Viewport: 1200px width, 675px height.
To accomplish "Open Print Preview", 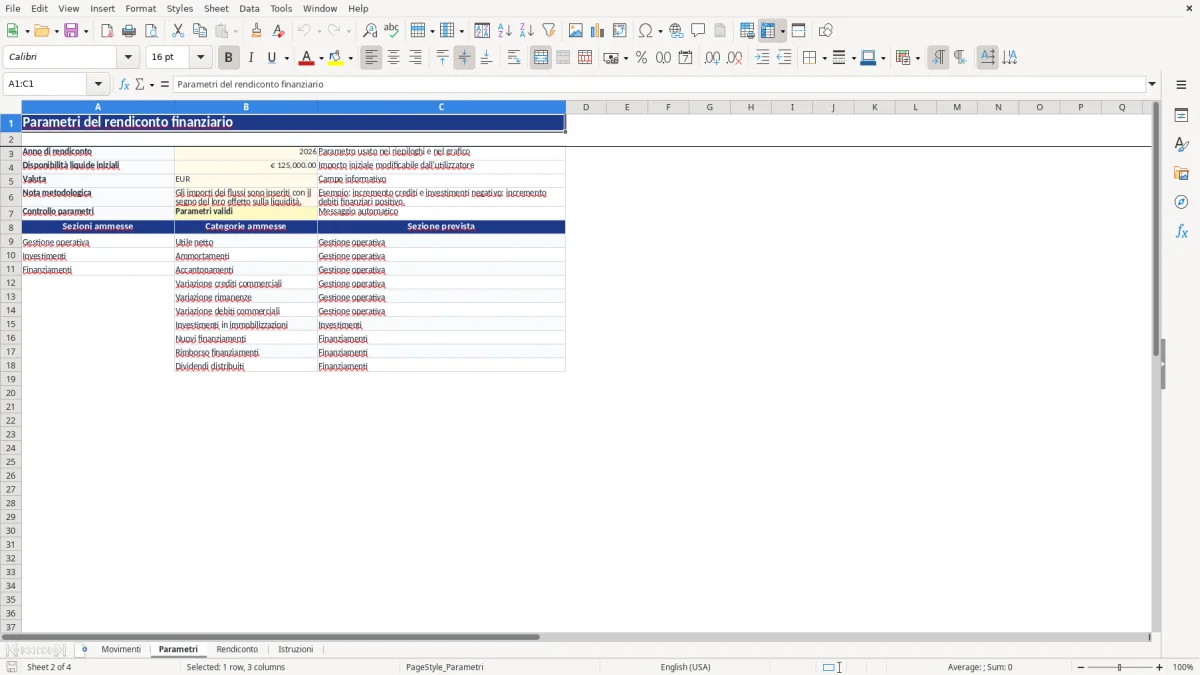I will (x=151, y=31).
